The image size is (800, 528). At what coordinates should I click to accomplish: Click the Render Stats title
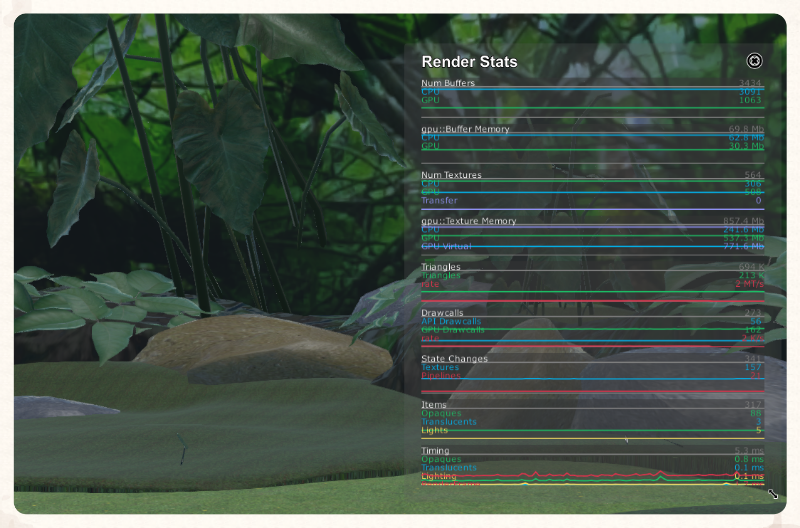[469, 62]
